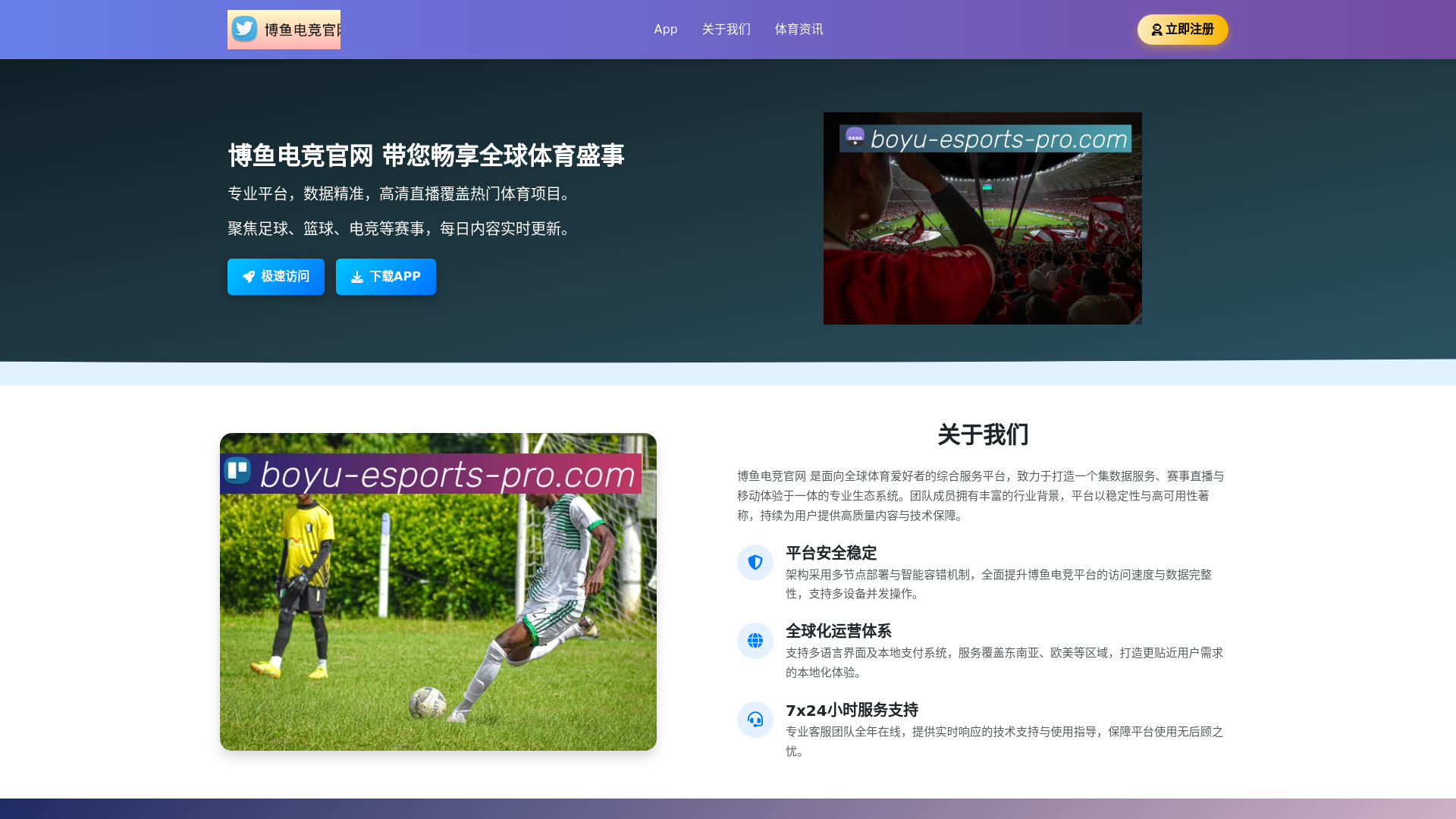Click the headline 博鱼电竞官网 带您畅享全球体育盛事

tap(426, 155)
